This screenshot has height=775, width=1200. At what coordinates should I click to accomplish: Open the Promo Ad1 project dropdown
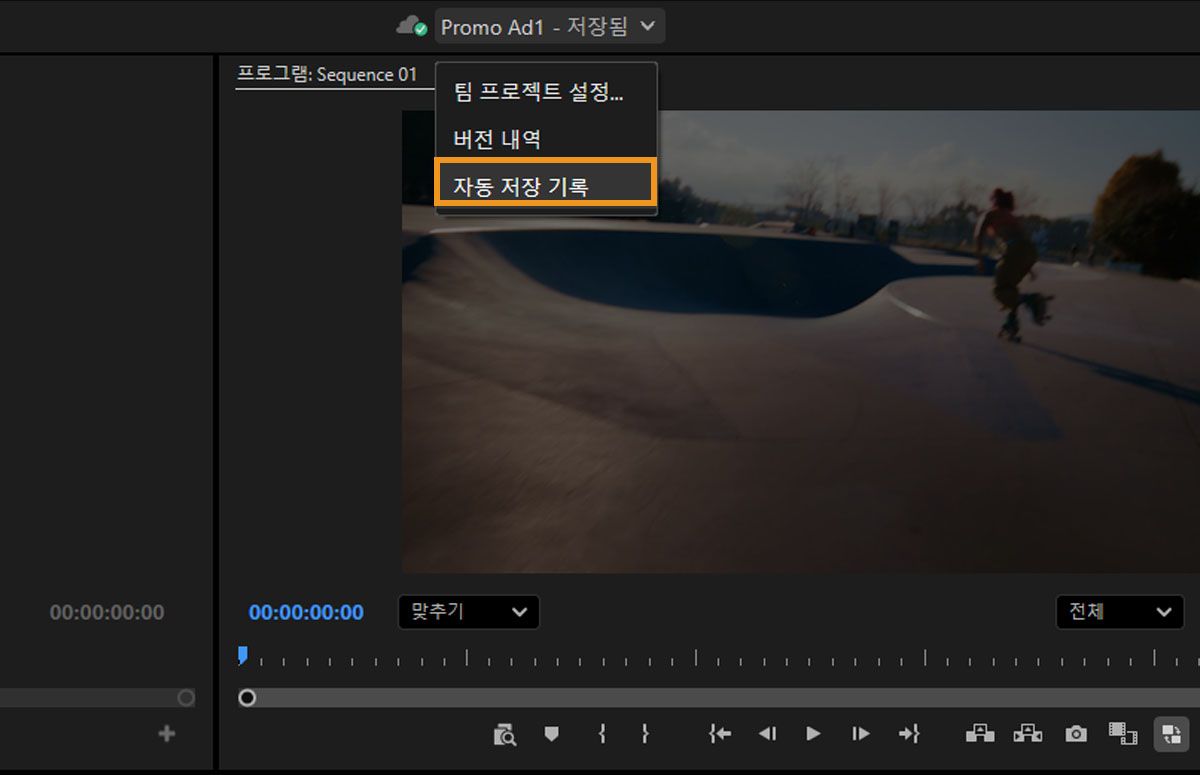click(549, 25)
